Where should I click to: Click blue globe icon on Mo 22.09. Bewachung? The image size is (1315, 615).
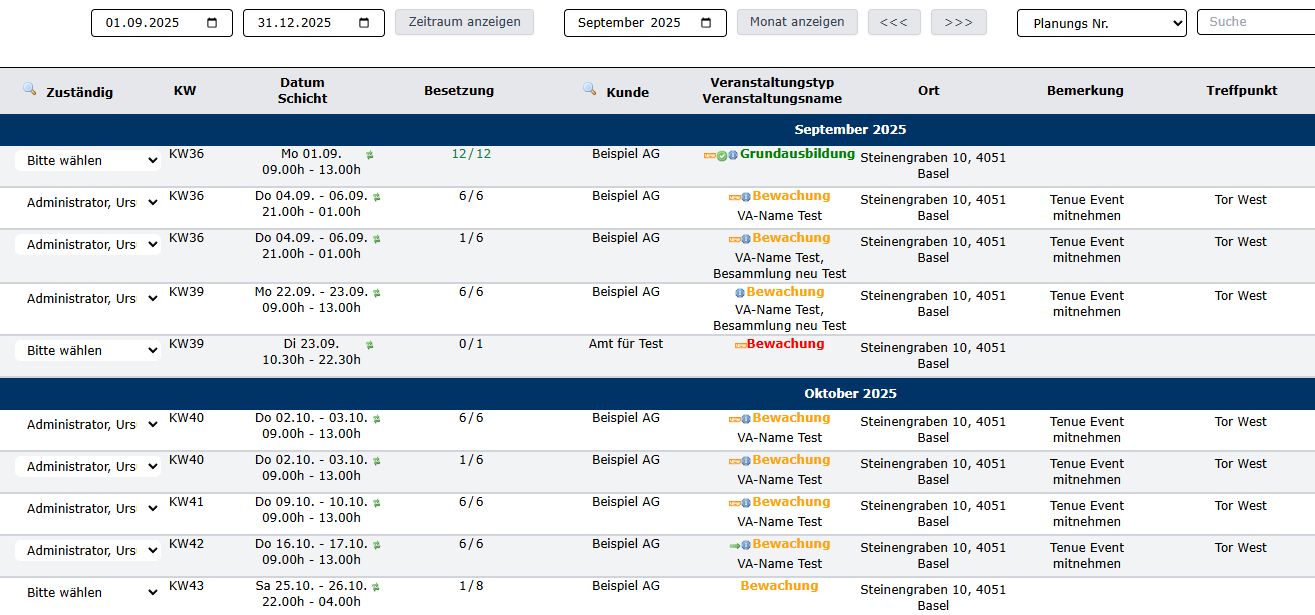(740, 293)
